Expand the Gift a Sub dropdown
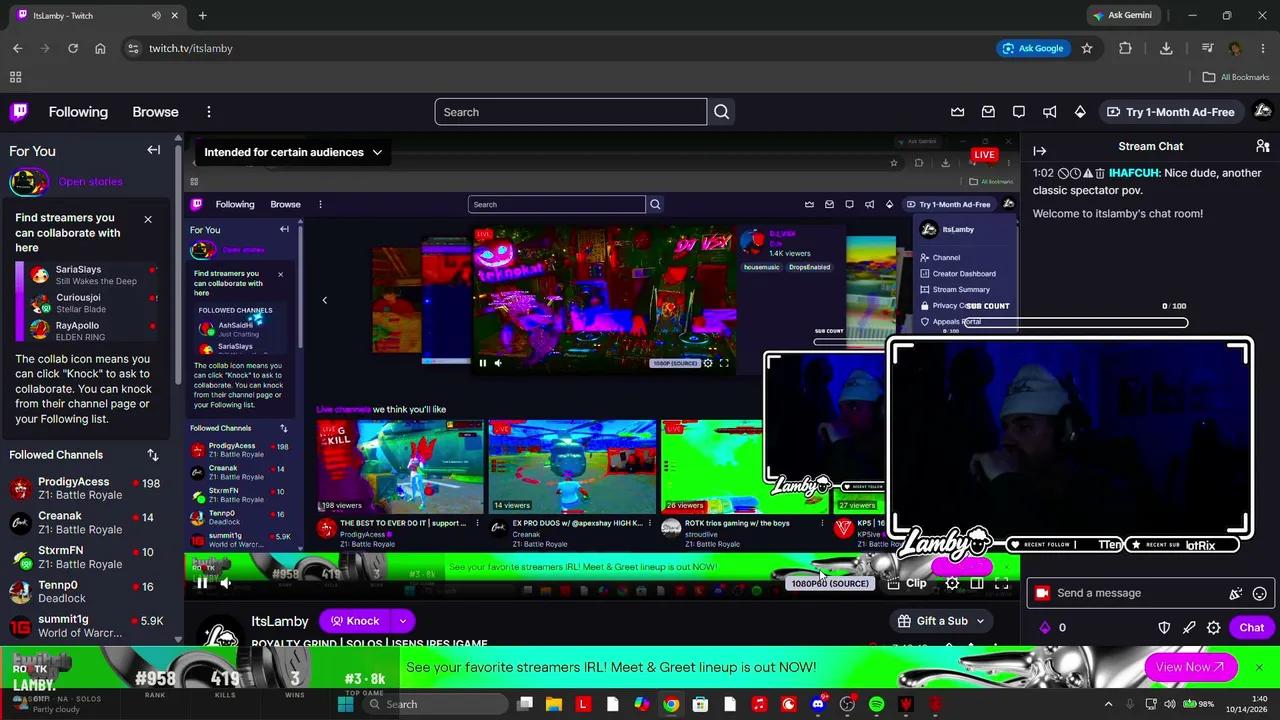Screen dimensions: 1280x720 coord(980,621)
